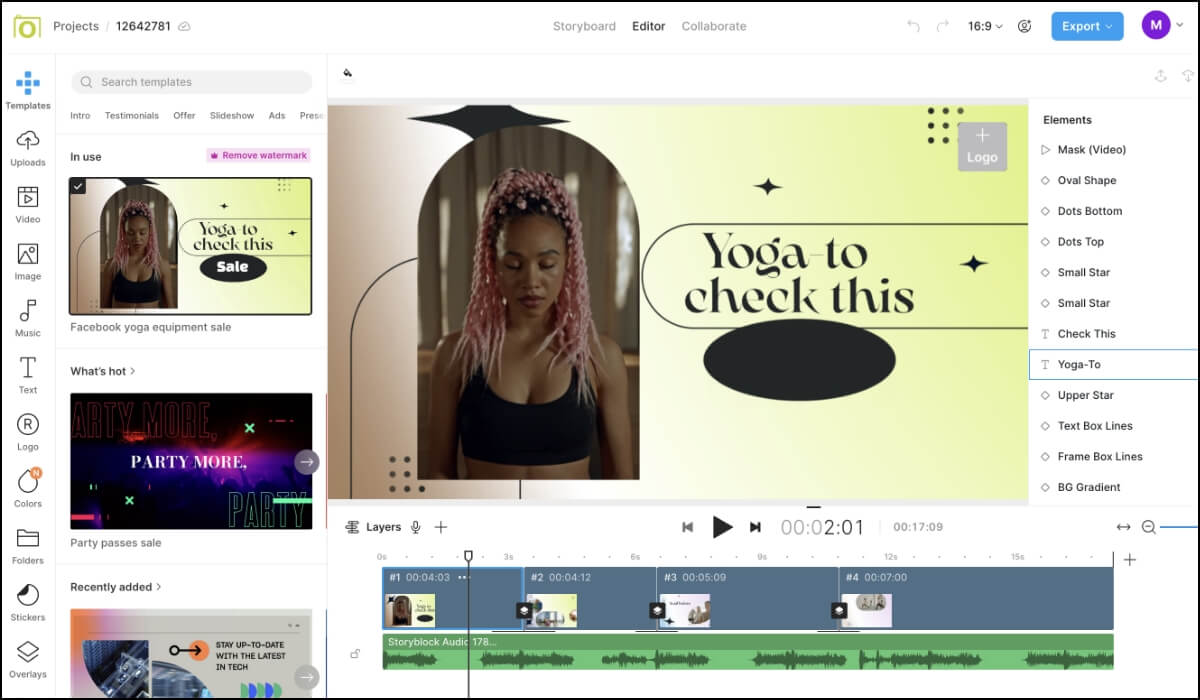Open the Overlays panel

click(28, 659)
